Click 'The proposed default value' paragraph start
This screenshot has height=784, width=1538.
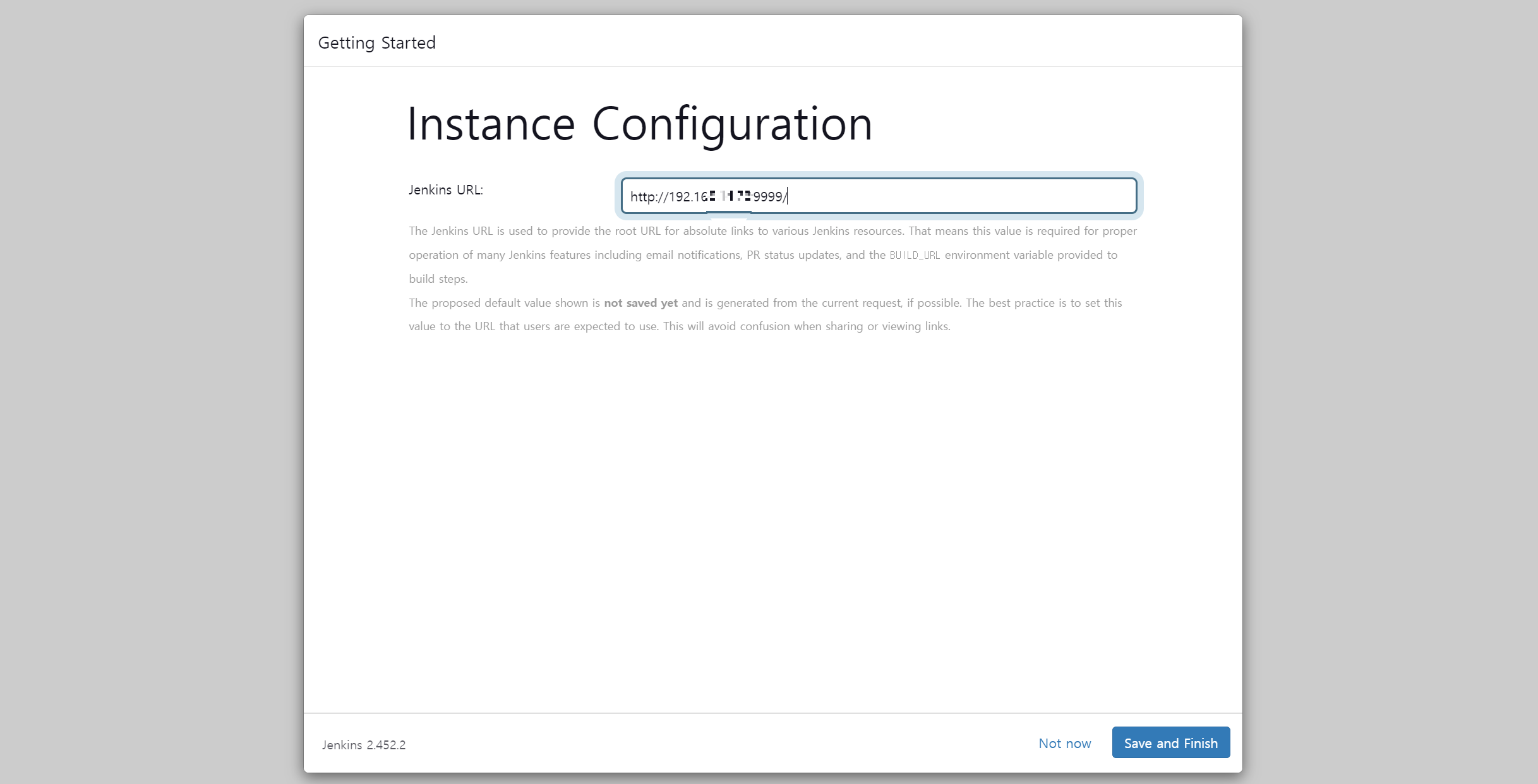(480, 303)
